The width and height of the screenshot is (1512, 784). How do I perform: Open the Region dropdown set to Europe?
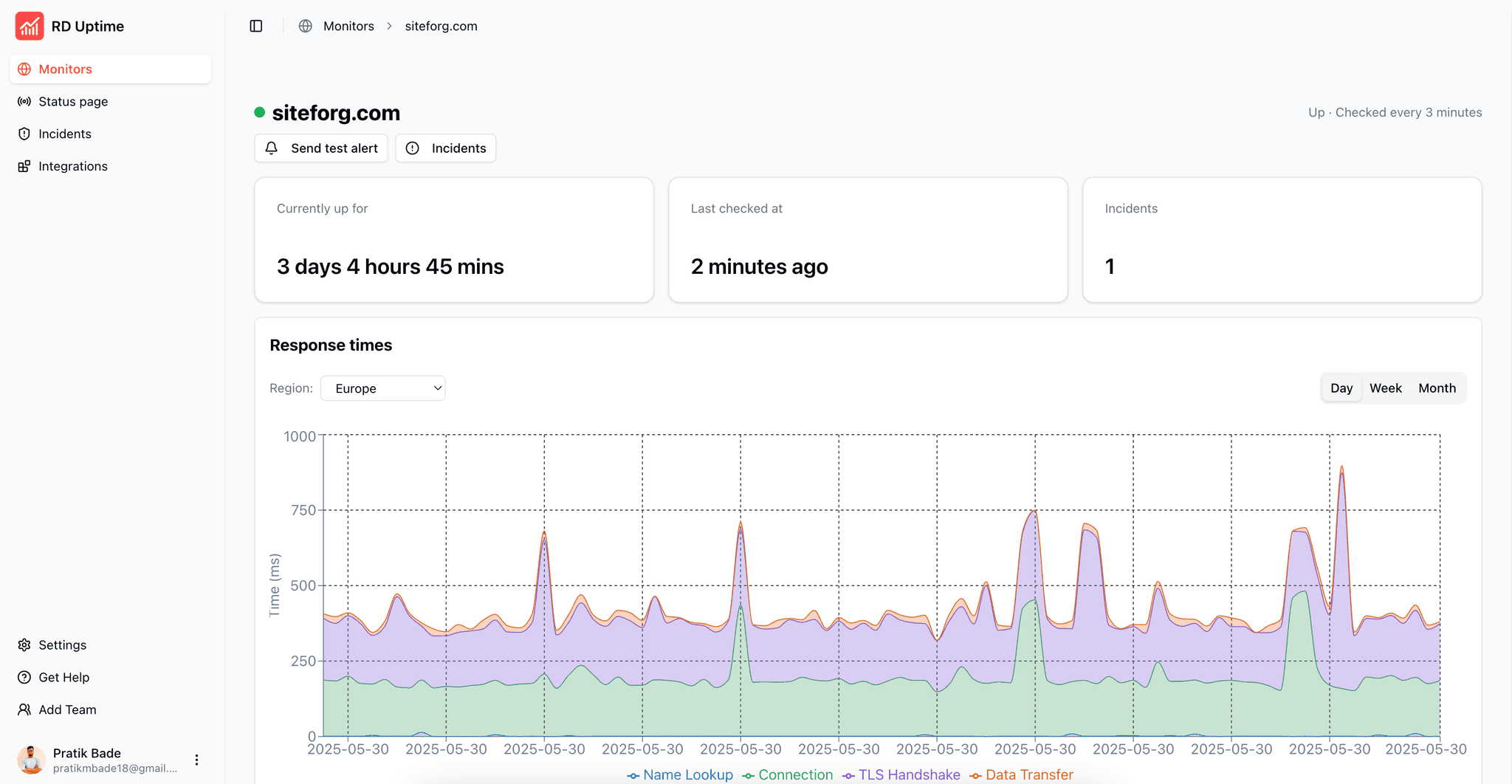point(382,388)
